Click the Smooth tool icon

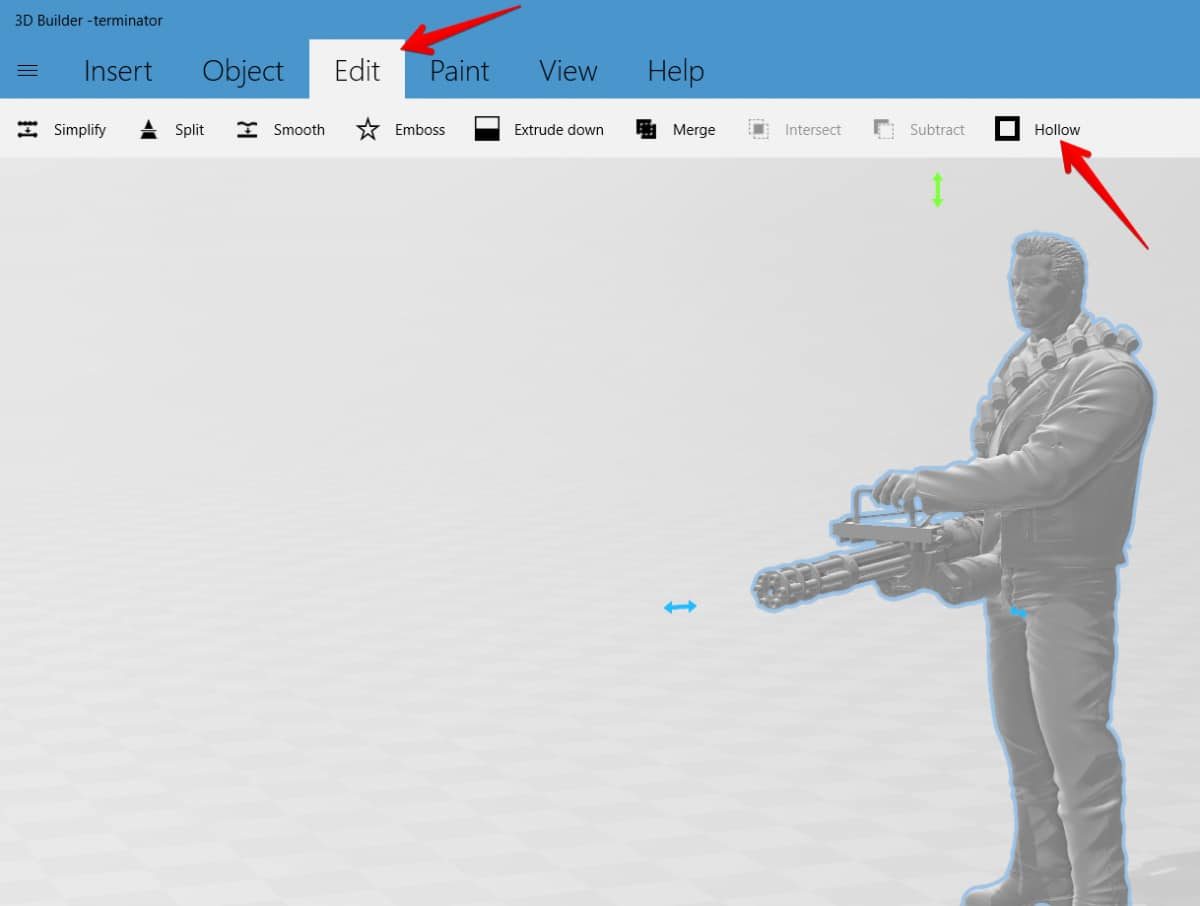click(x=247, y=129)
